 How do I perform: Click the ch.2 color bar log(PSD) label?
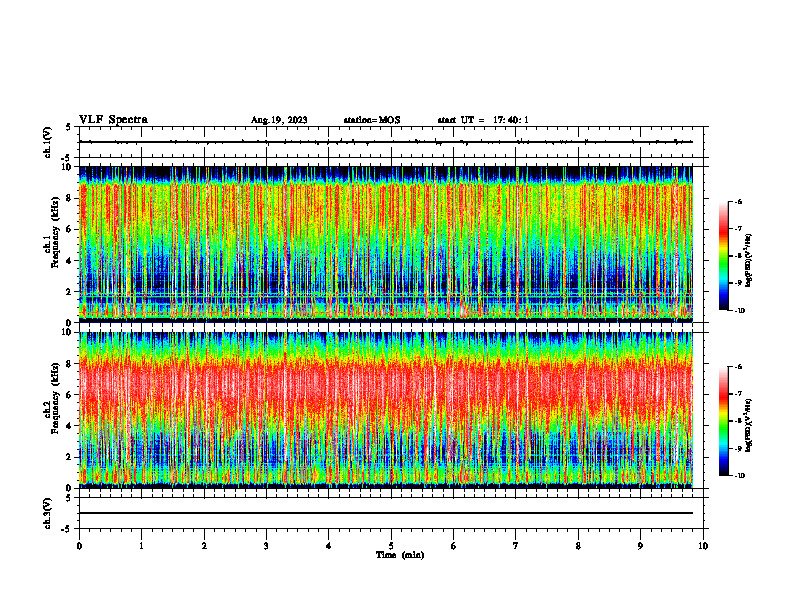point(748,425)
